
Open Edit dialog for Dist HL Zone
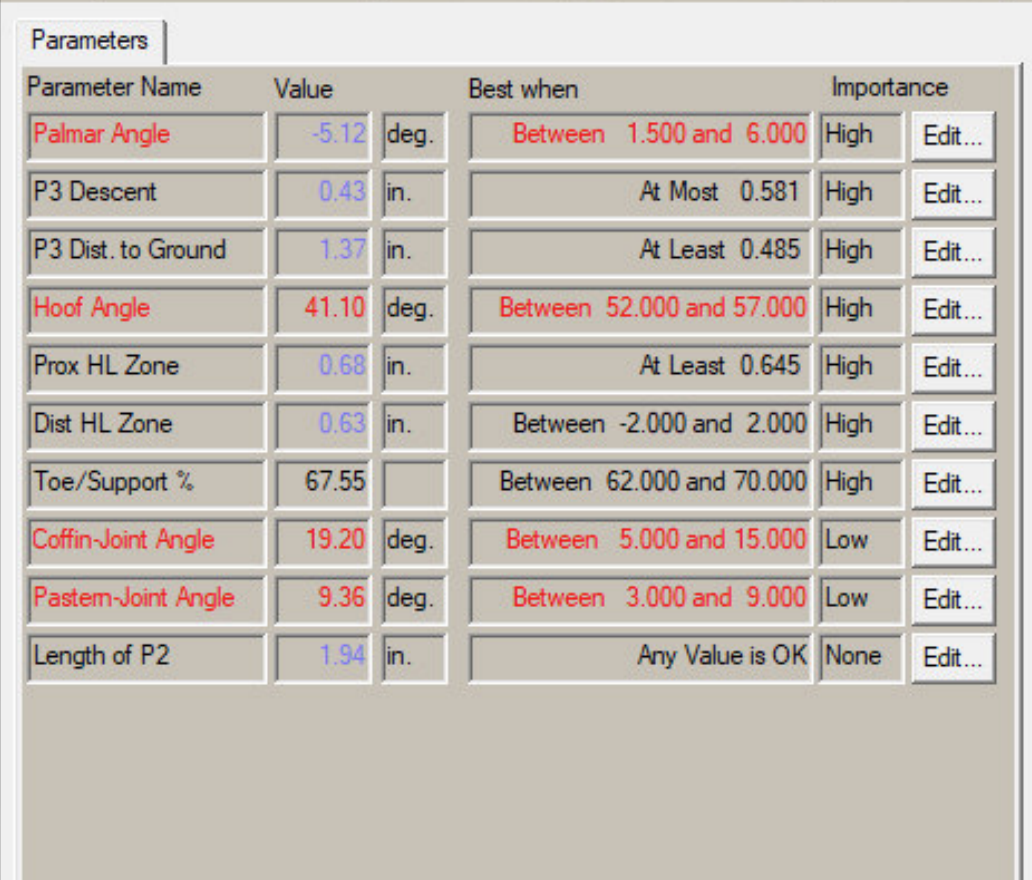tap(952, 426)
